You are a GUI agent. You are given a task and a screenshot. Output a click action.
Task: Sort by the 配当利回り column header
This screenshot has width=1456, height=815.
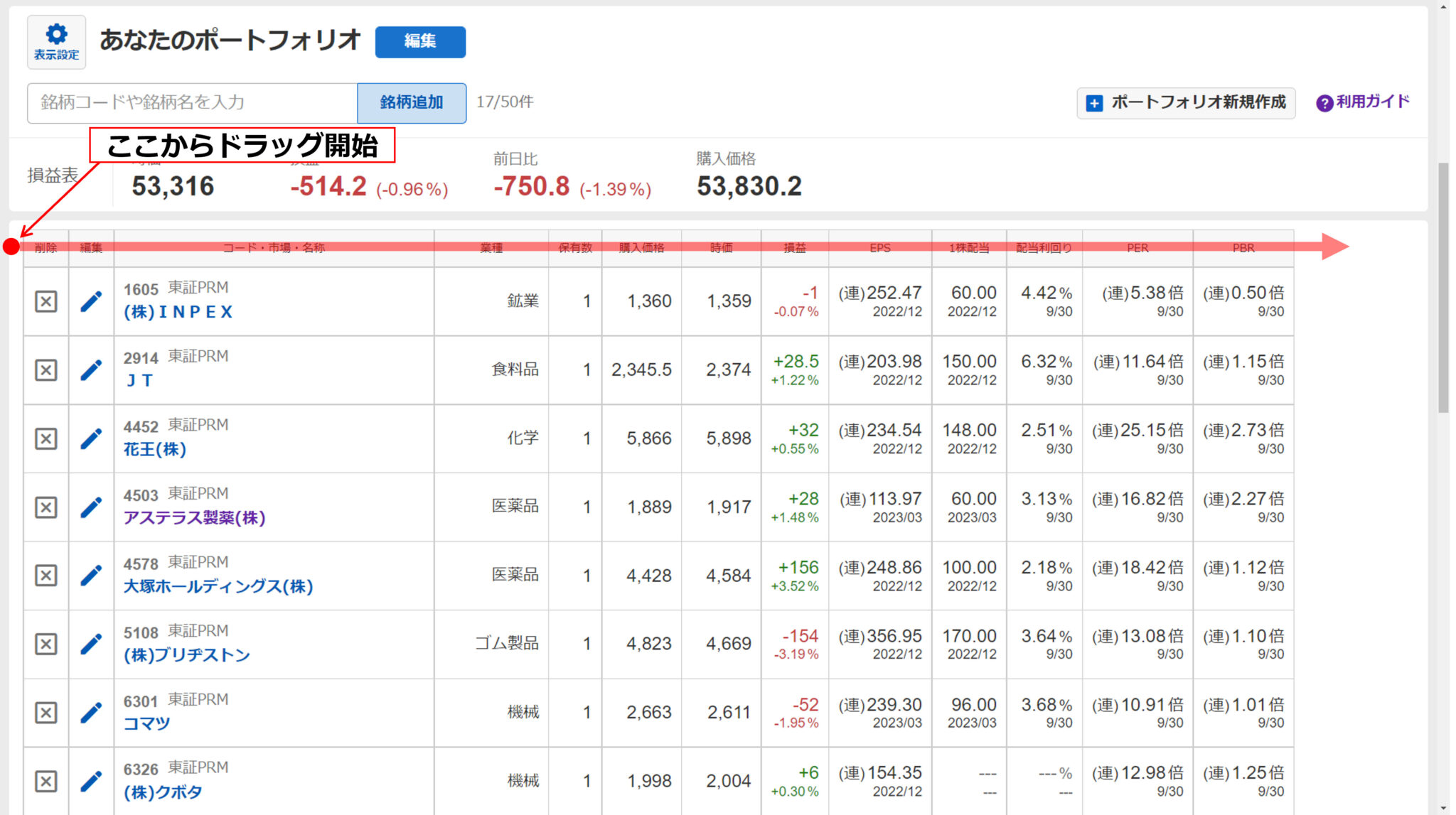point(1044,248)
